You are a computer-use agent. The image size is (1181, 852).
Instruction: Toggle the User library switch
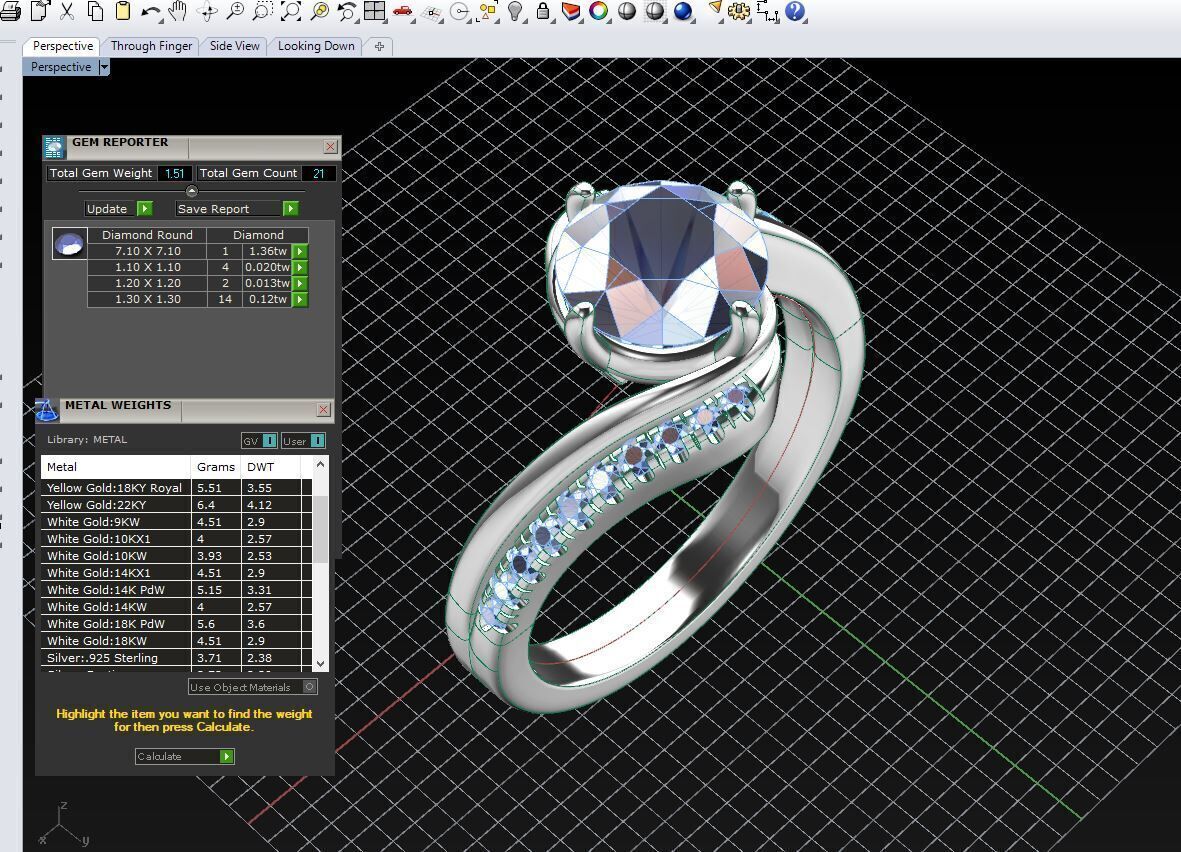pyautogui.click(x=304, y=441)
